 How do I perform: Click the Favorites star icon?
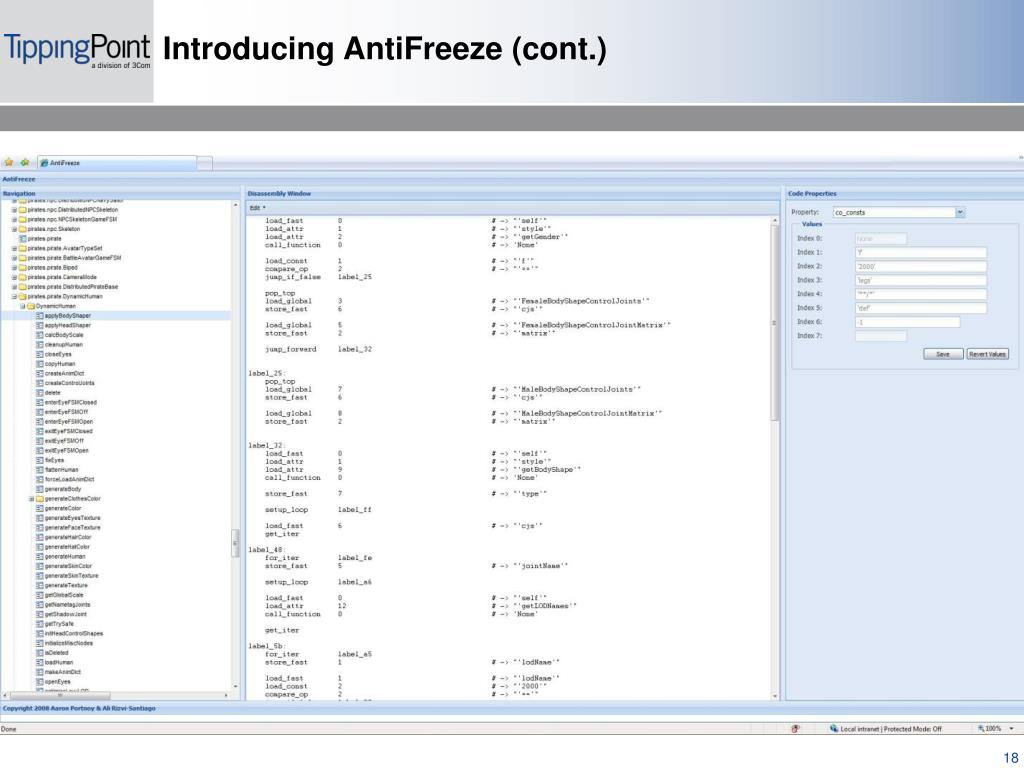(8, 163)
